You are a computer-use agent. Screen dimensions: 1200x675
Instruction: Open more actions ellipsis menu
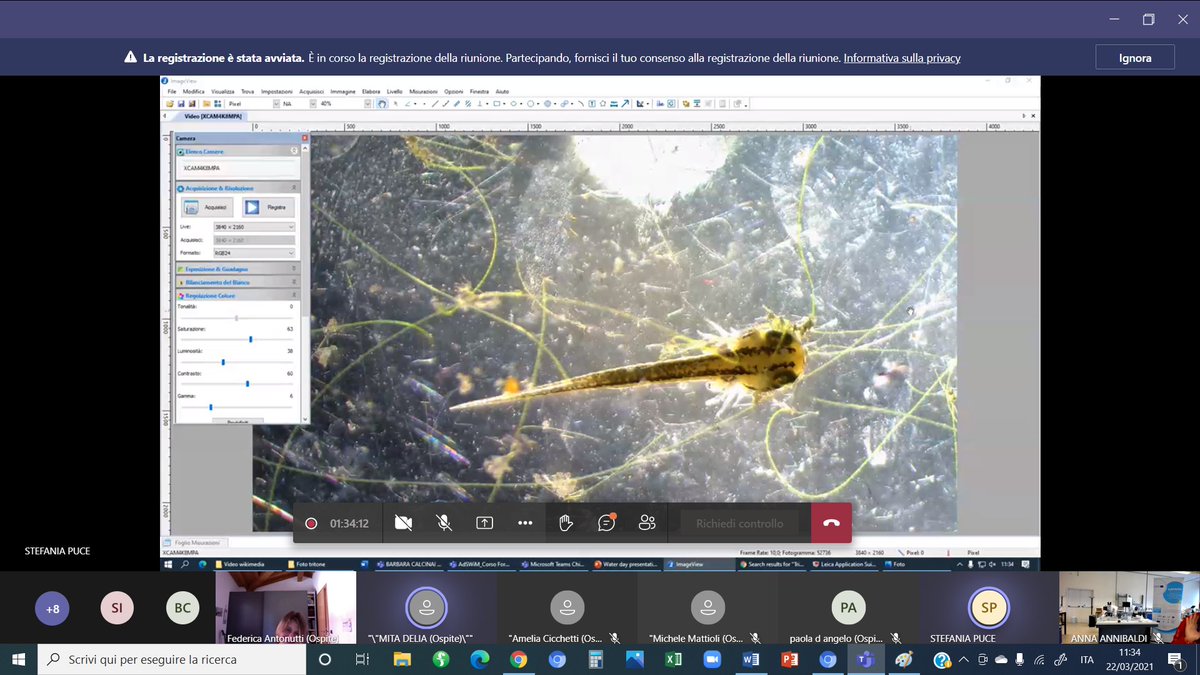tap(525, 523)
